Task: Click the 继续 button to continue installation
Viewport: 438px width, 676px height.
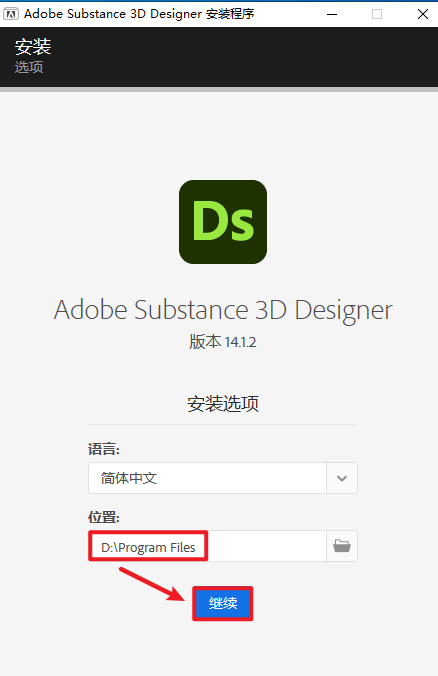Action: (222, 603)
